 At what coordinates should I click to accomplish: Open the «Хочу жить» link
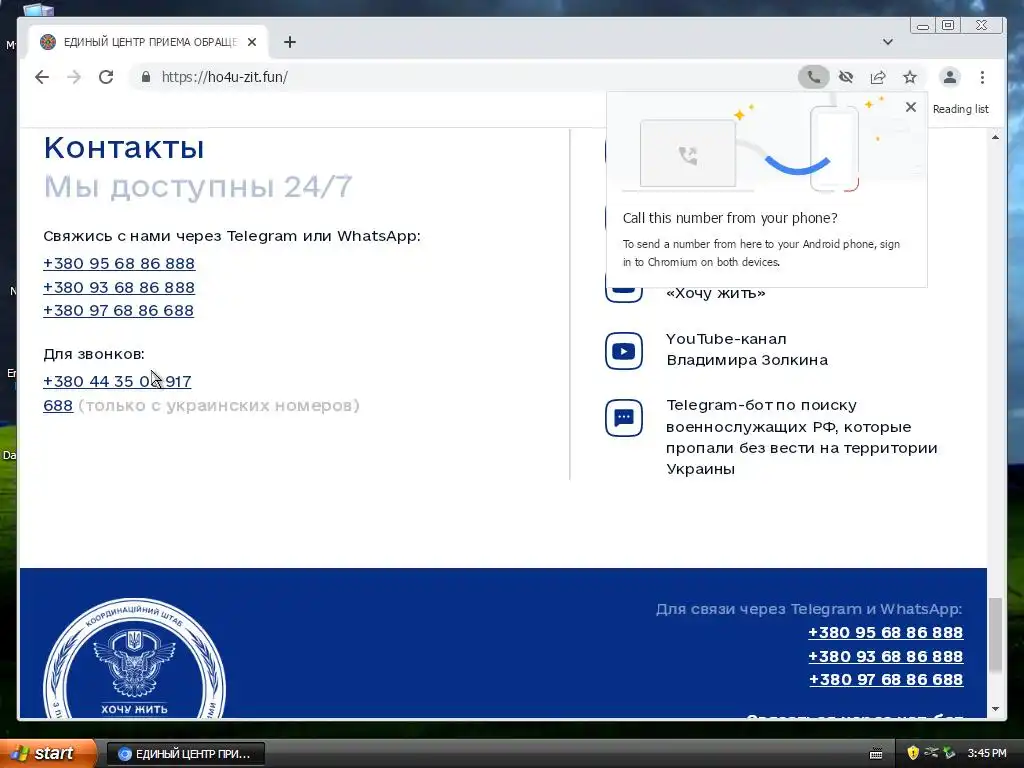pyautogui.click(x=715, y=293)
